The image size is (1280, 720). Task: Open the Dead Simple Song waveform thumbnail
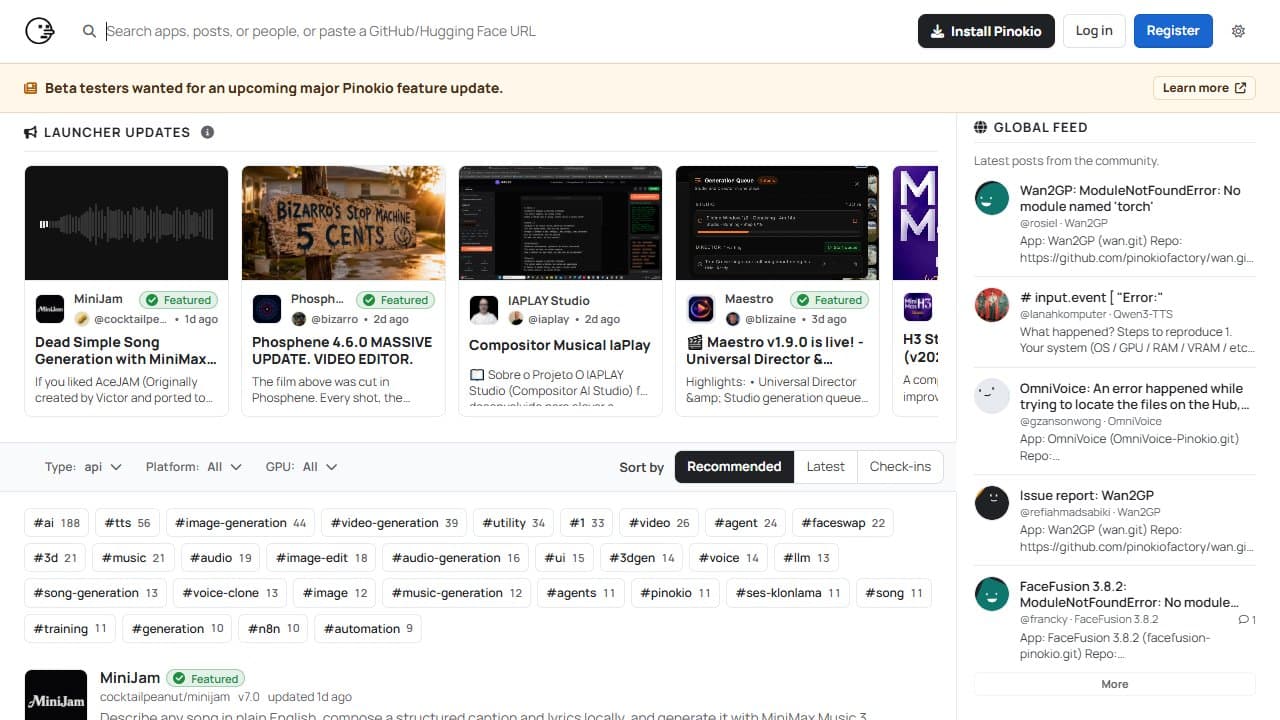click(x=127, y=223)
